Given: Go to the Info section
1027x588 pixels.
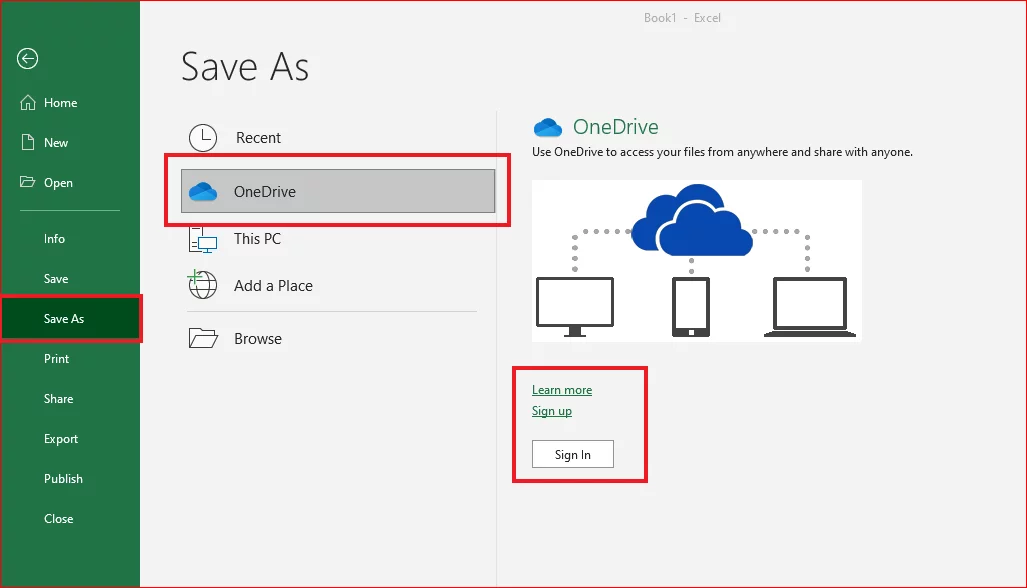Looking at the screenshot, I should point(55,238).
